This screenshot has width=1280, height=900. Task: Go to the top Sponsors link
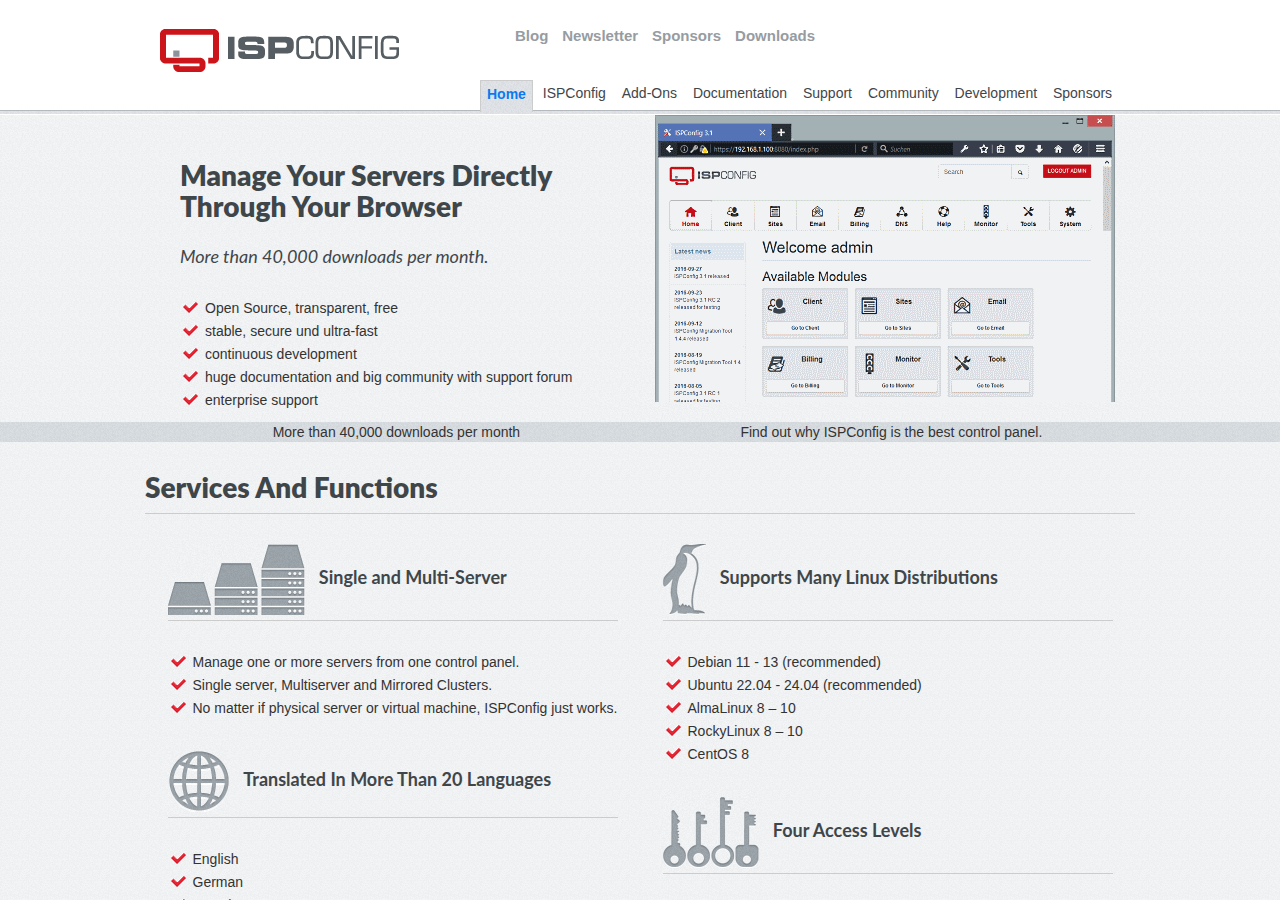(x=686, y=36)
